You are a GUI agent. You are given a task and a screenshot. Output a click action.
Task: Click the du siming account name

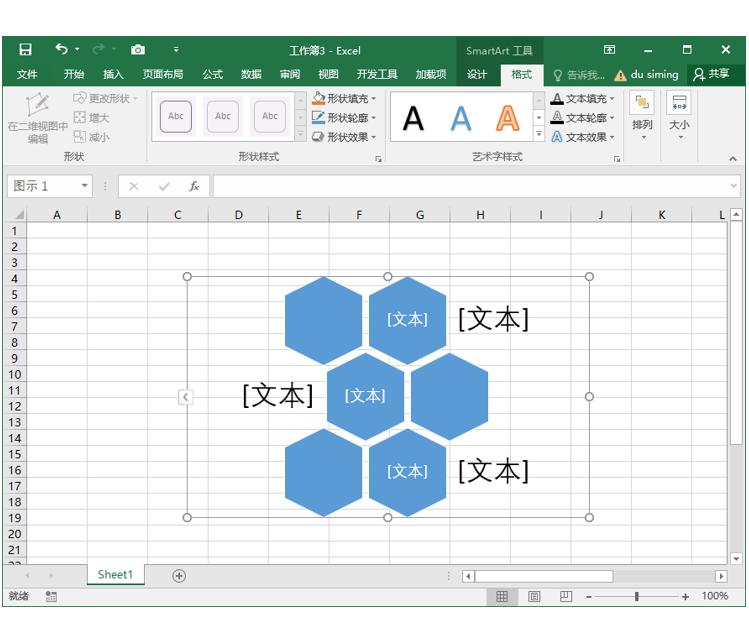654,75
